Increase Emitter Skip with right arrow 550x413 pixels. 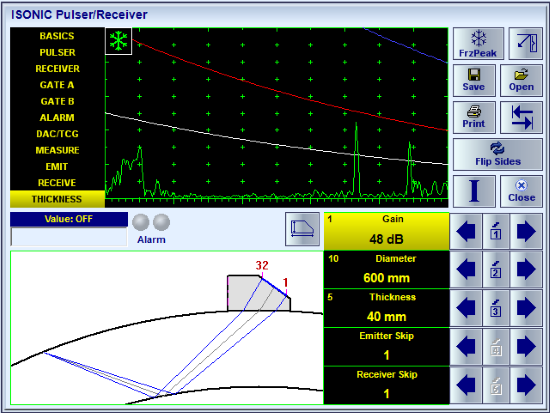point(526,347)
